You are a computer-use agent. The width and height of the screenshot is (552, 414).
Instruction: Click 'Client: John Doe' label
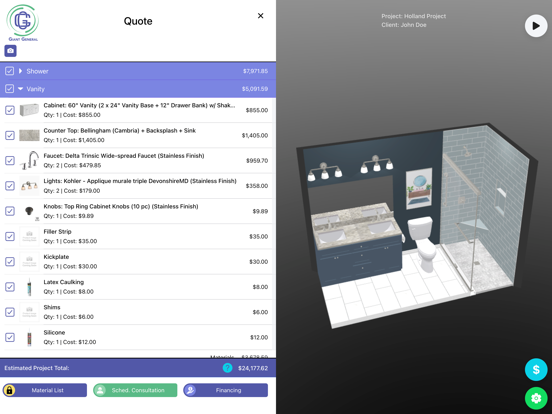pos(404,25)
